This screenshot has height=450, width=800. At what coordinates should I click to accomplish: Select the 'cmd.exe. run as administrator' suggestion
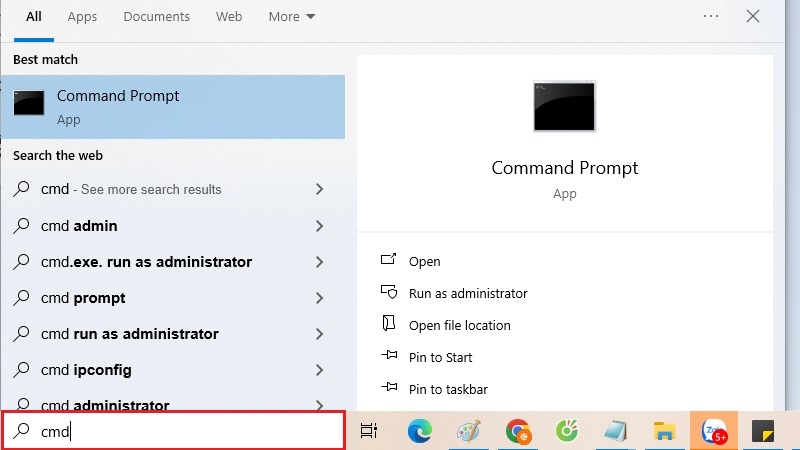pyautogui.click(x=173, y=262)
